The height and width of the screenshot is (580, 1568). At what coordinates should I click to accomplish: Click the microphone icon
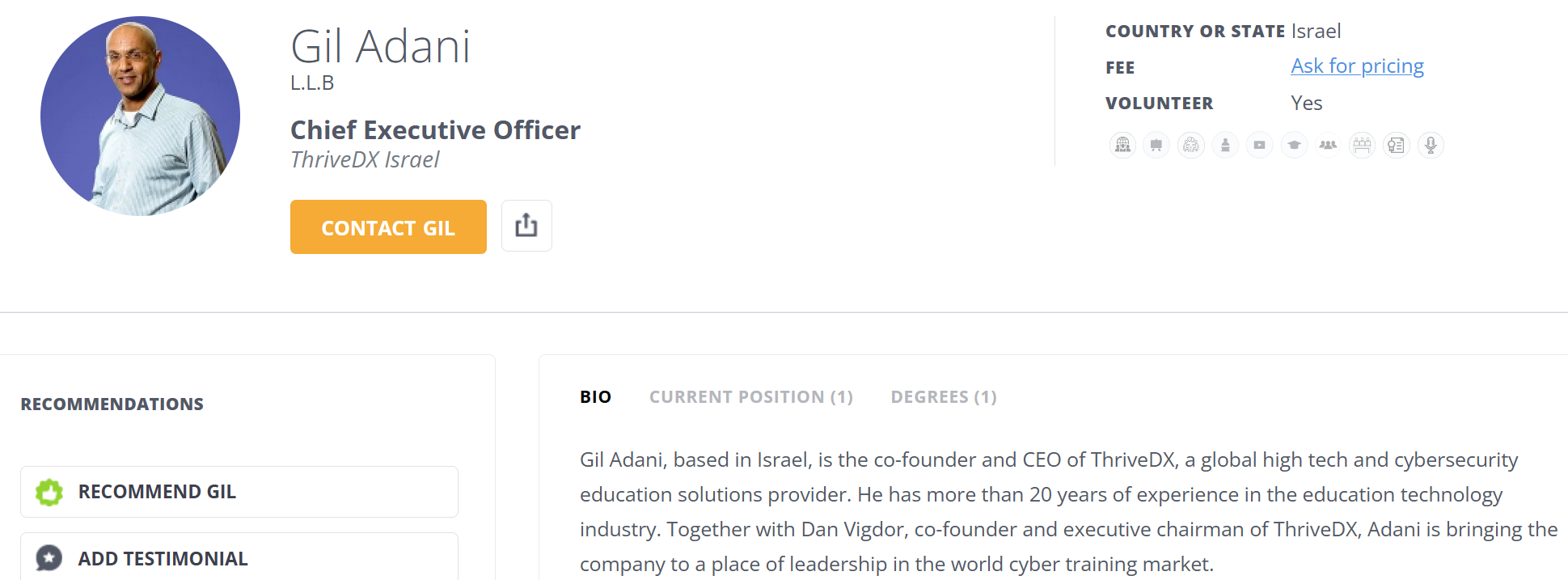[1431, 145]
